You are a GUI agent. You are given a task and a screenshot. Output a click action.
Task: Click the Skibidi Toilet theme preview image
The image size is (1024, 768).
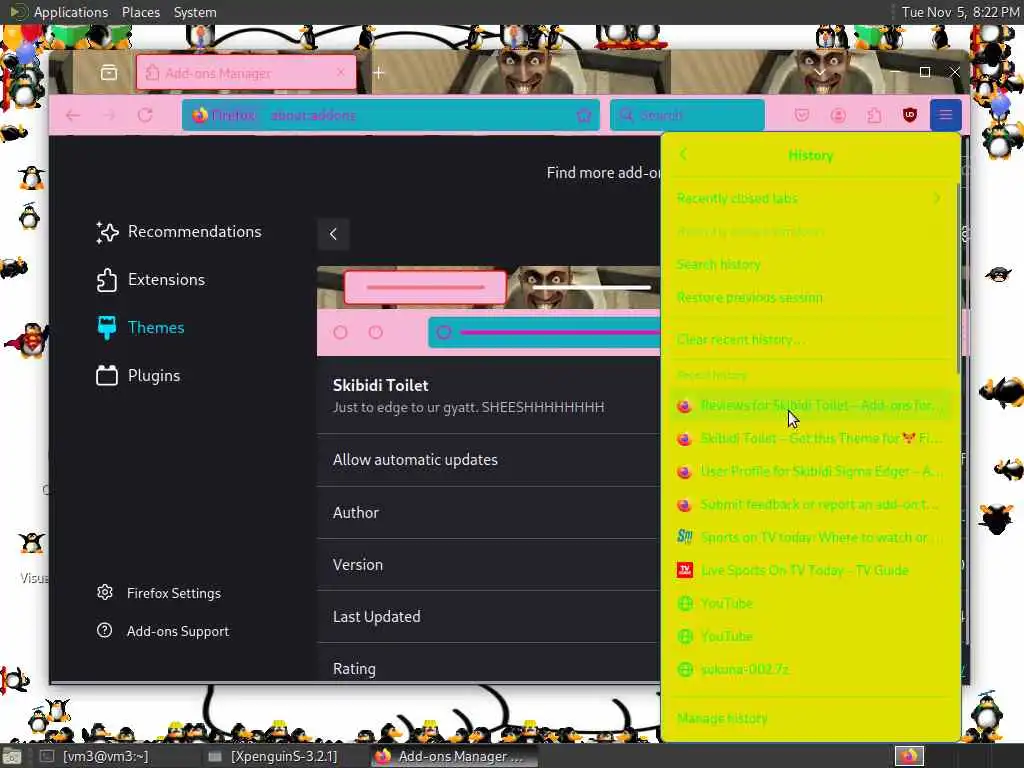coord(488,311)
